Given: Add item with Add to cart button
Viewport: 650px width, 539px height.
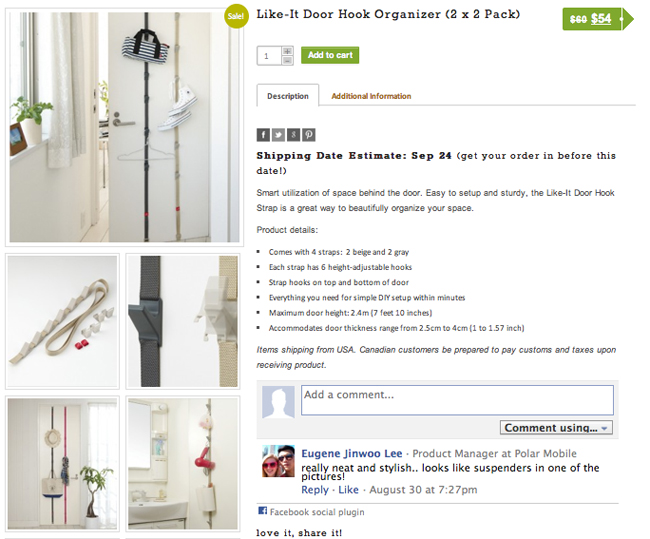Looking at the screenshot, I should (x=330, y=55).
